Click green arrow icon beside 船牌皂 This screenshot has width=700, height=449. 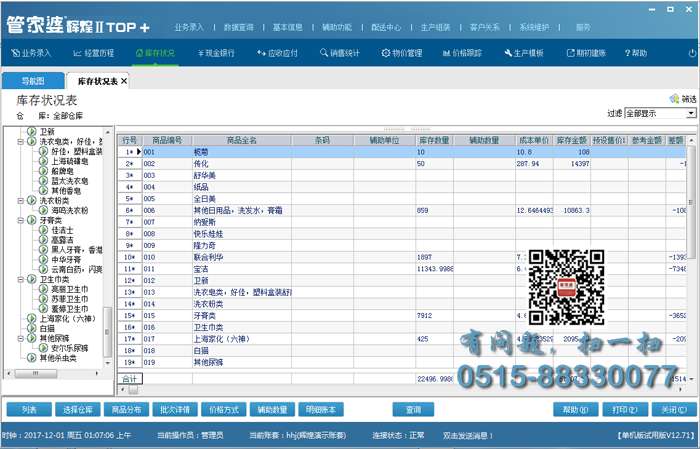pos(43,171)
